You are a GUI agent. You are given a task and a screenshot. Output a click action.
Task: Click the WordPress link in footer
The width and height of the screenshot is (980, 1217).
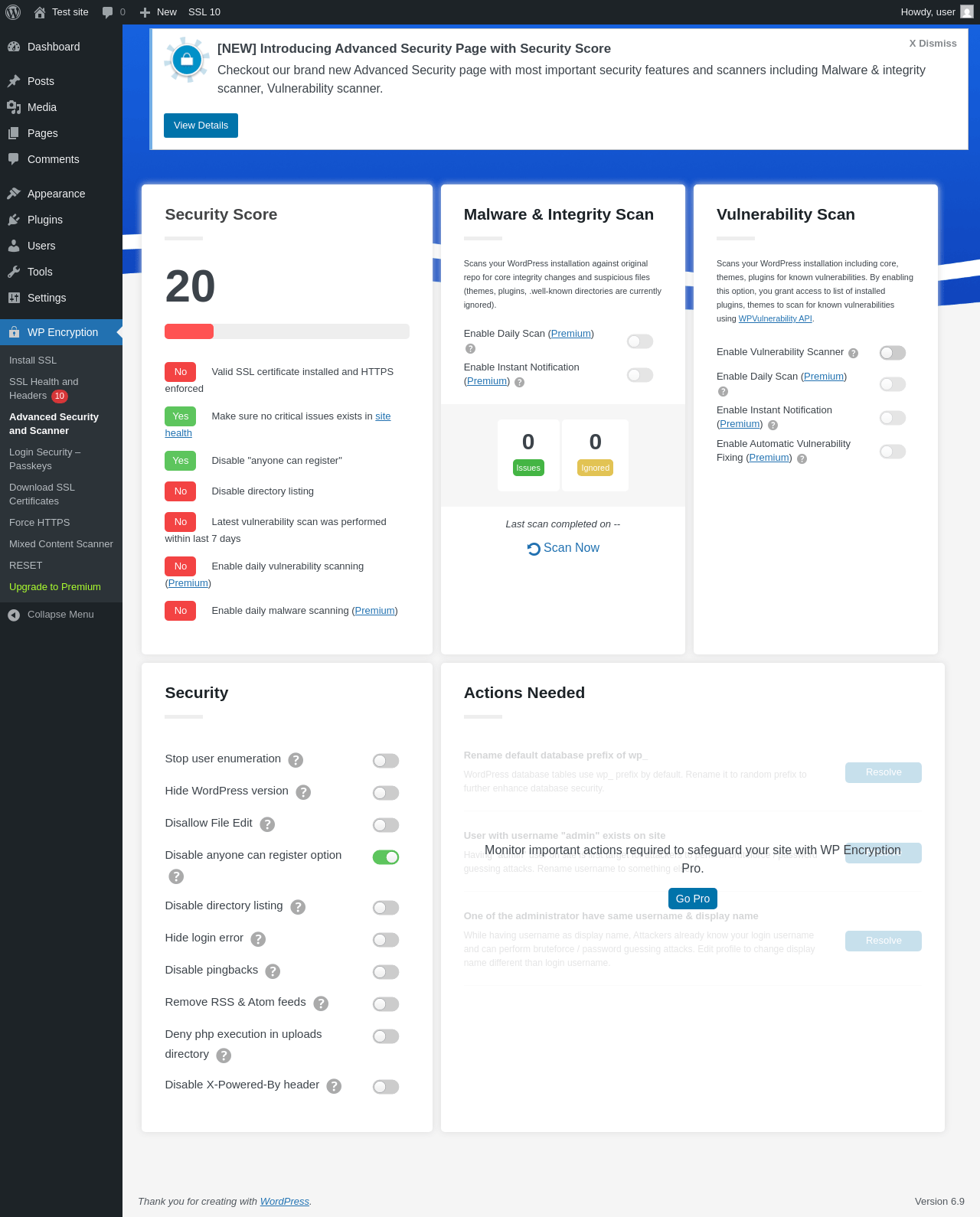[x=285, y=1202]
